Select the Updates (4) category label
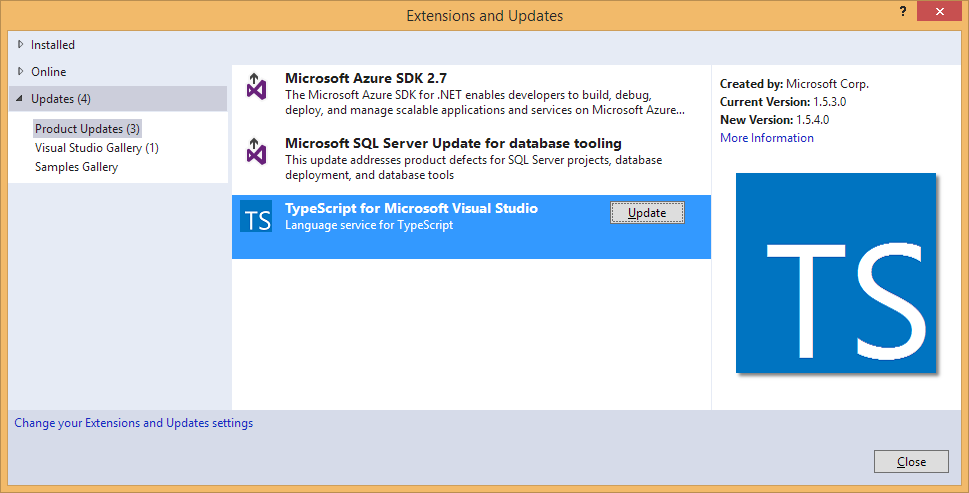Image resolution: width=969 pixels, height=493 pixels. tap(61, 99)
